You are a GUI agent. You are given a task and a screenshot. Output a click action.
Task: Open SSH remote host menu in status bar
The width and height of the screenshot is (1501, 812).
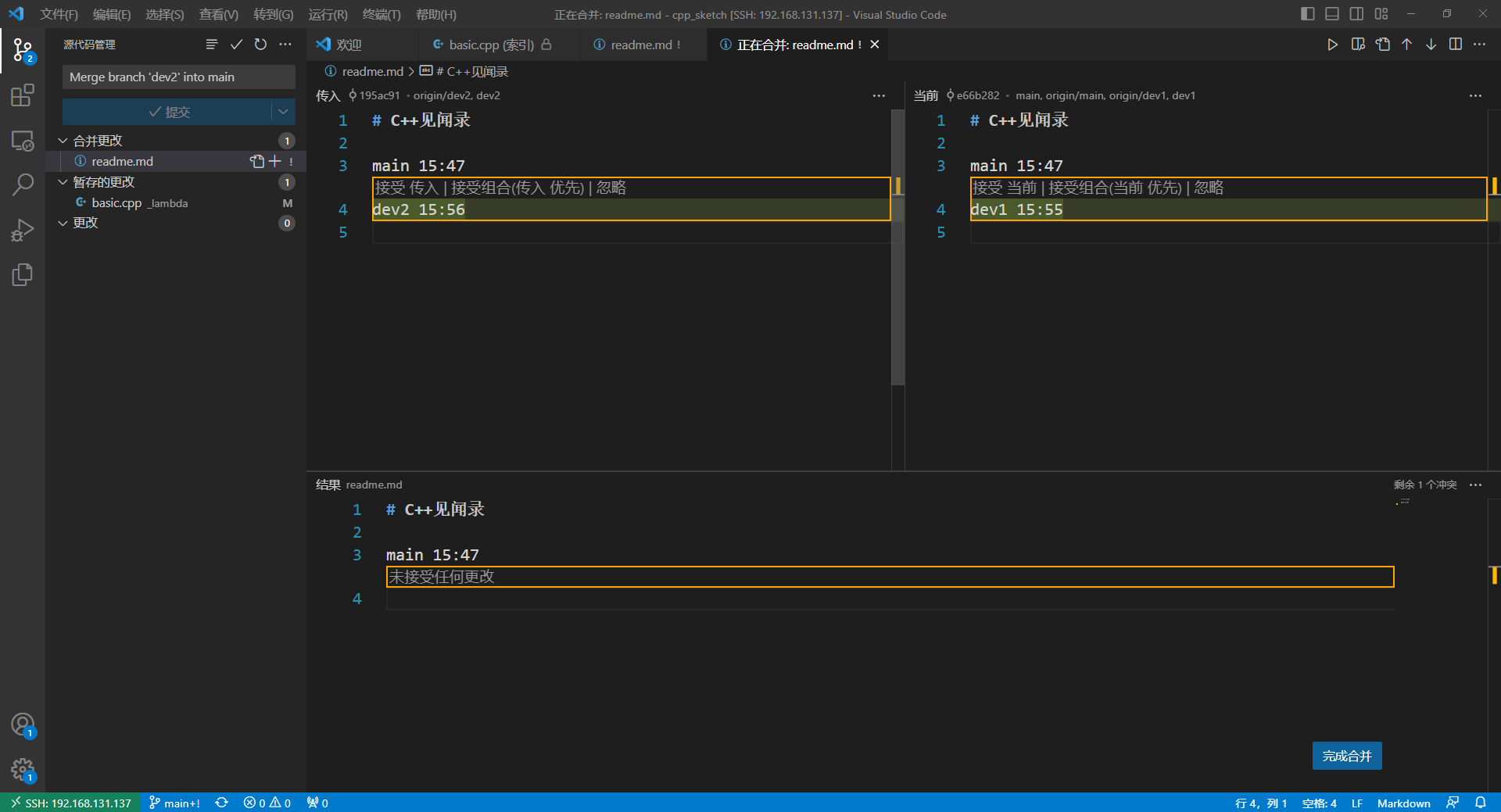[x=70, y=803]
